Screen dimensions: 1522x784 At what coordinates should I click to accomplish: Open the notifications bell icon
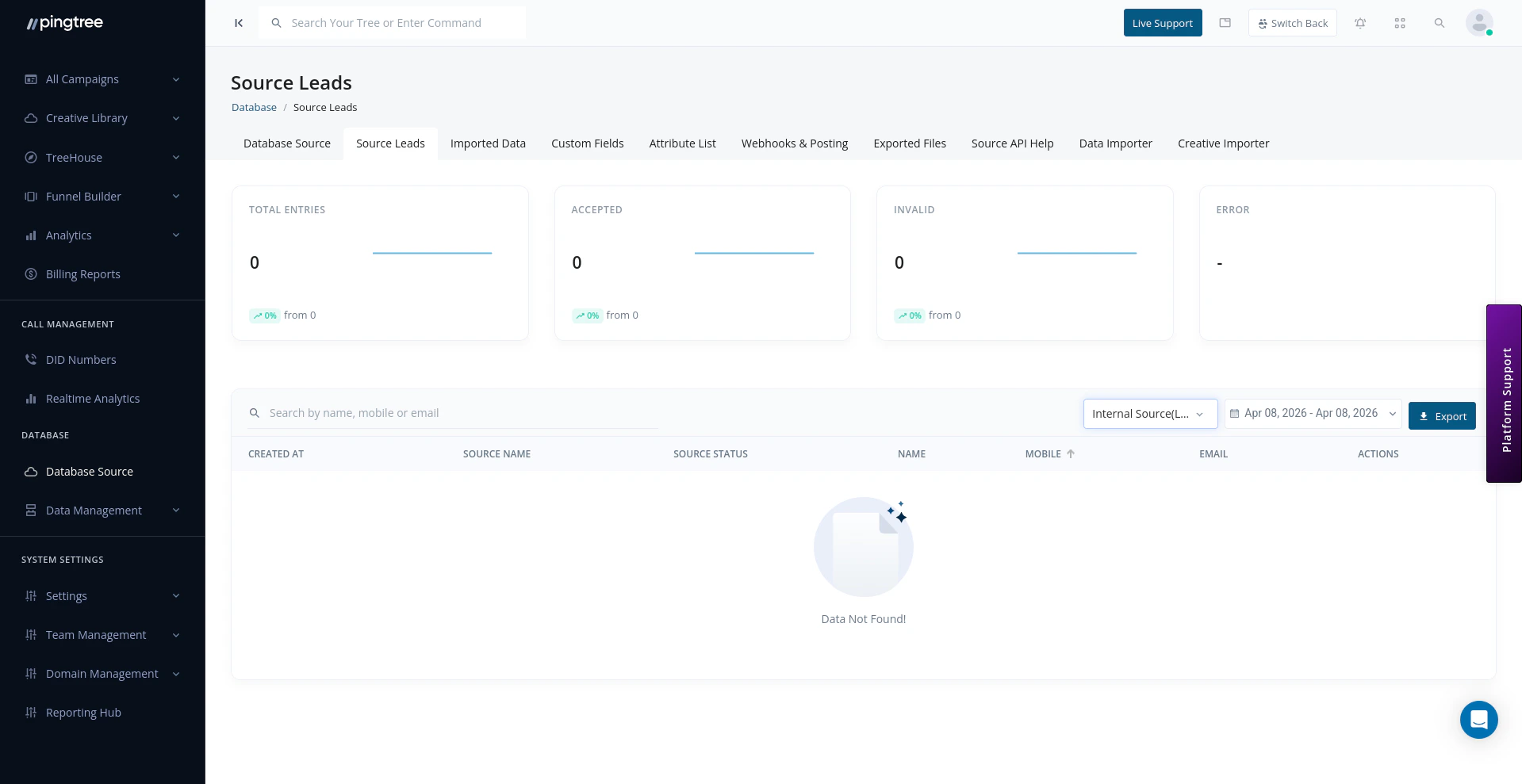click(1360, 23)
